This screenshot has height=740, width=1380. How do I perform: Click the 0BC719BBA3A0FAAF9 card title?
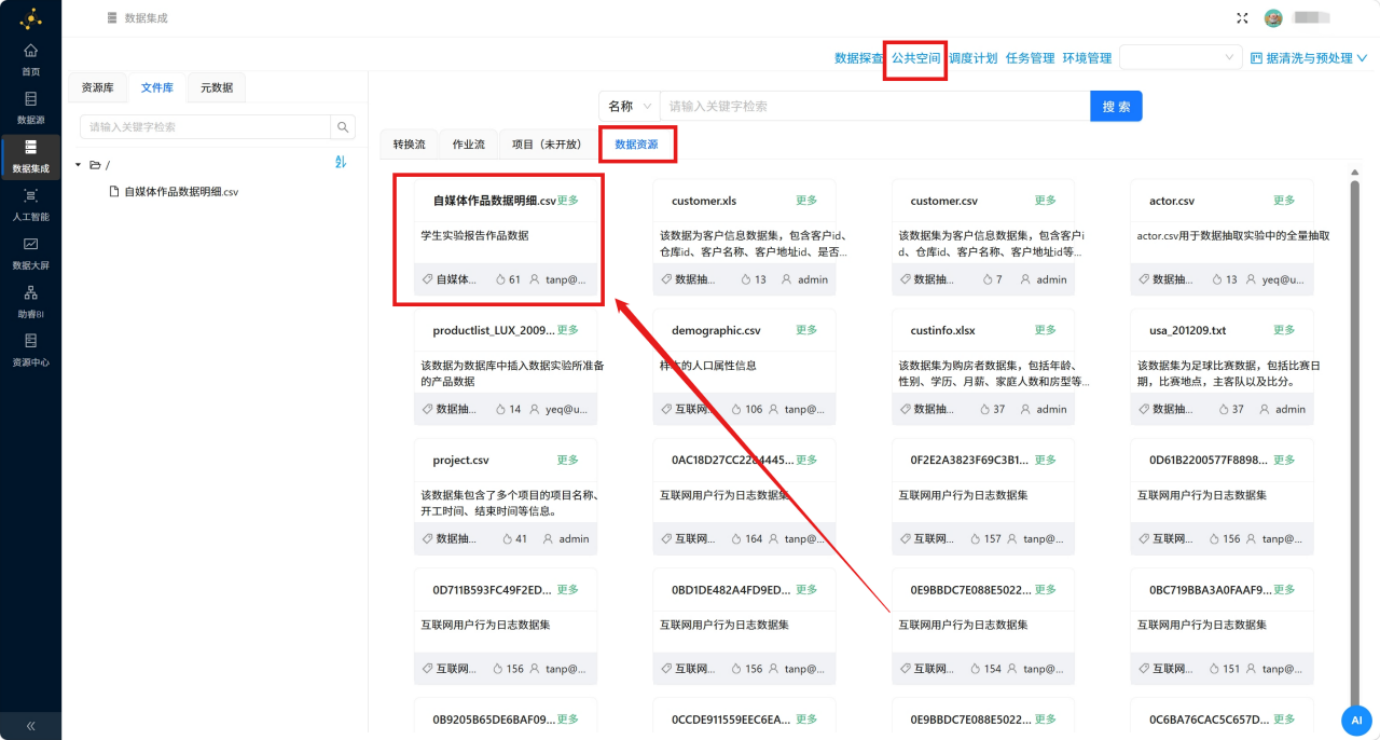point(1209,590)
